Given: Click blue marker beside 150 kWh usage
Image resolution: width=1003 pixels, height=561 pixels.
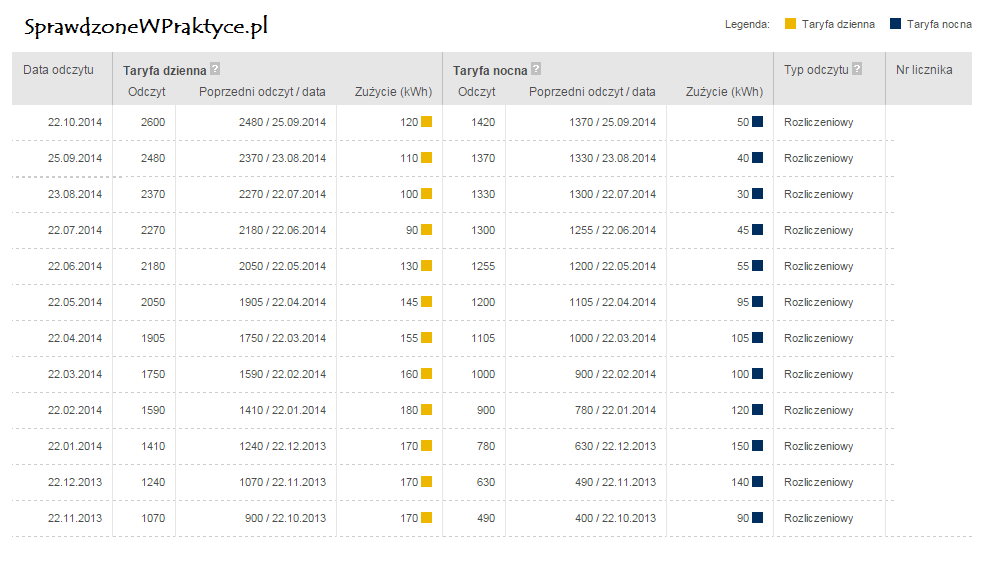Looking at the screenshot, I should click(757, 446).
